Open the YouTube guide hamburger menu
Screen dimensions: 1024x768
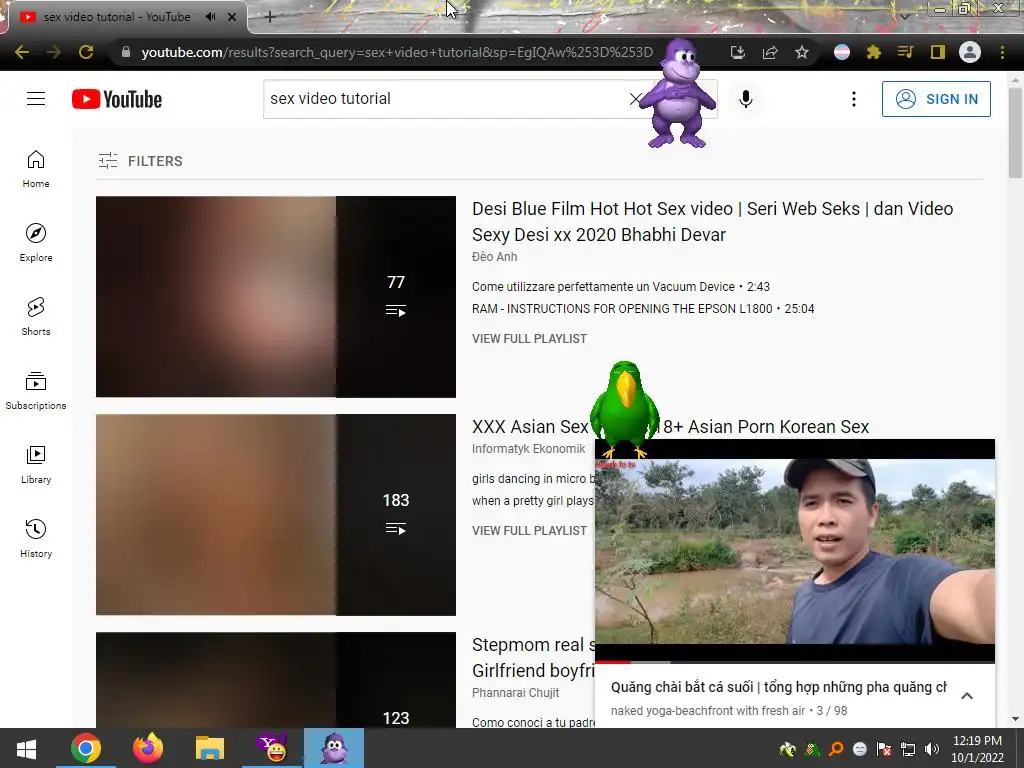coord(36,99)
